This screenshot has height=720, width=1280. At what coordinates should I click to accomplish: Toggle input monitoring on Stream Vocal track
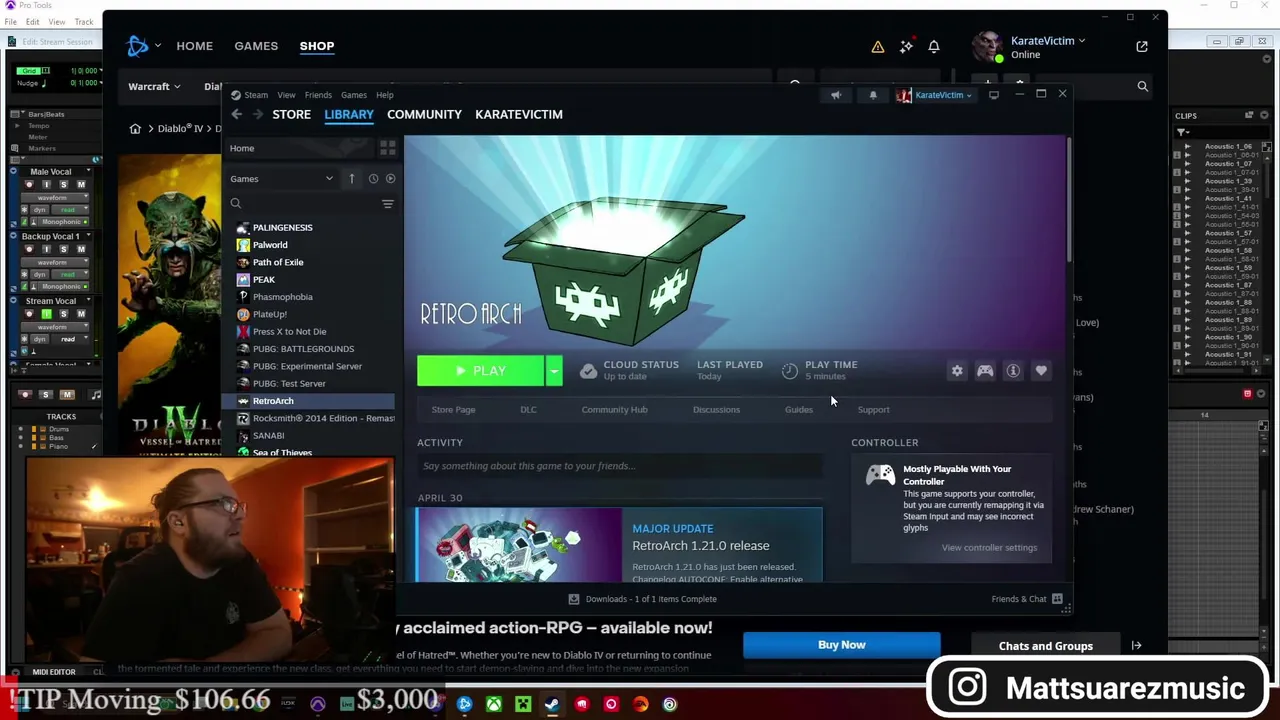coord(46,314)
